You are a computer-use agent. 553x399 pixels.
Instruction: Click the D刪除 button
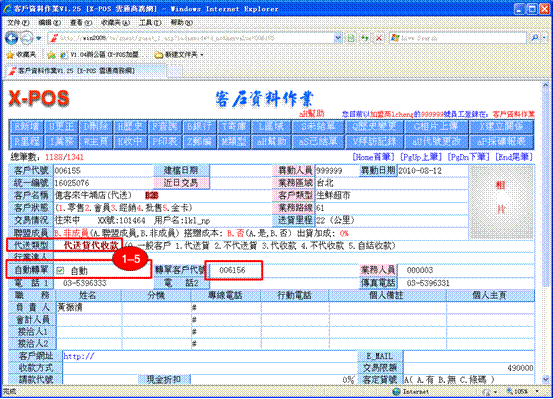(x=96, y=127)
